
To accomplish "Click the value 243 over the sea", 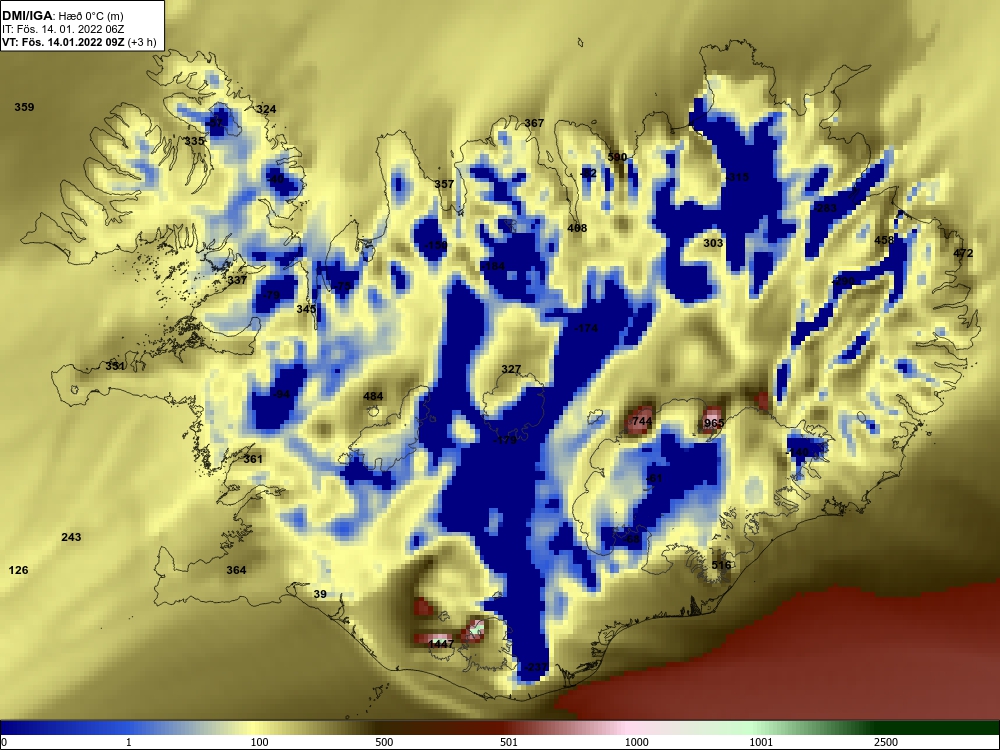I will coord(71,538).
